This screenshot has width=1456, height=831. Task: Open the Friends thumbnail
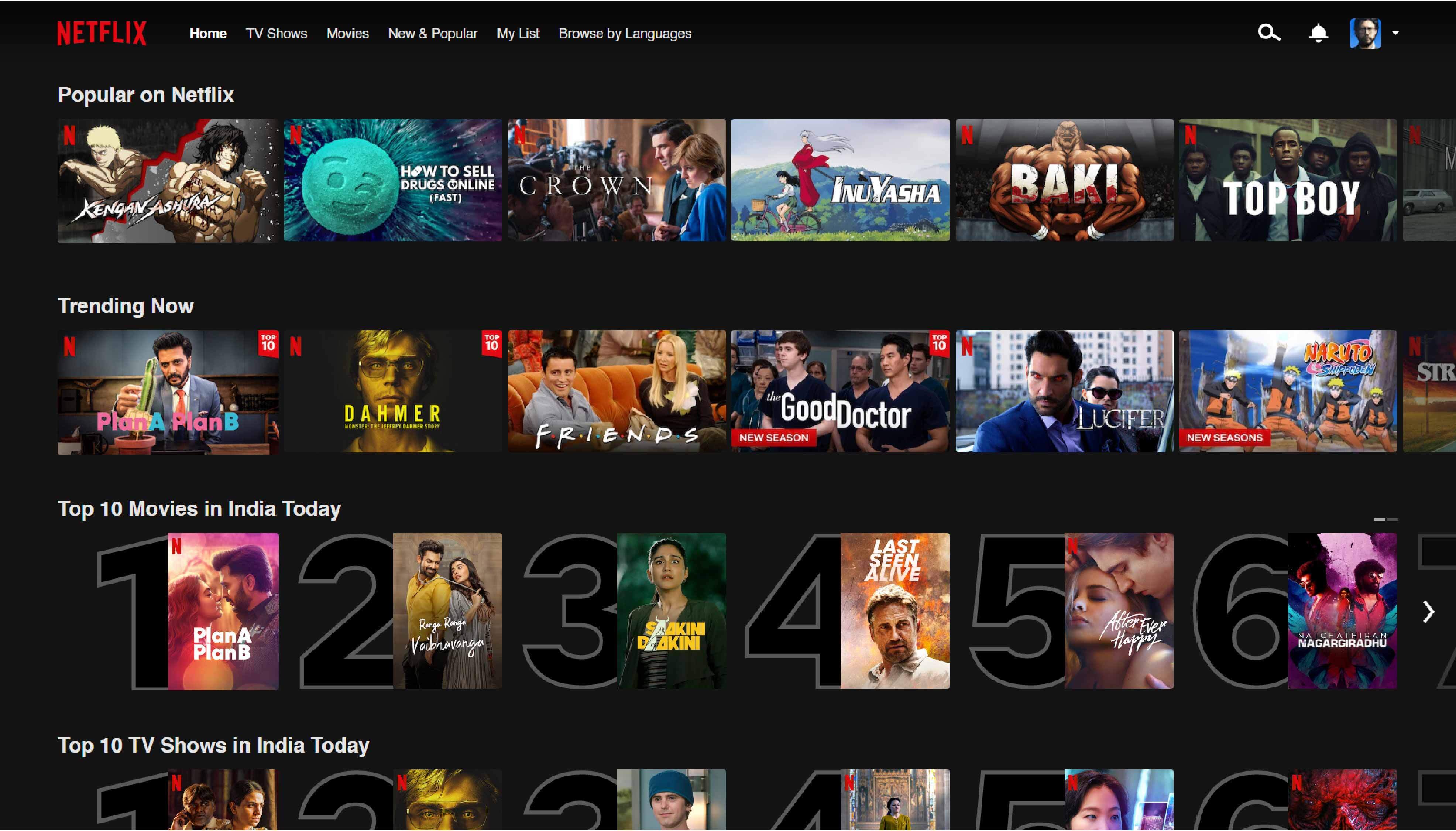coord(617,391)
